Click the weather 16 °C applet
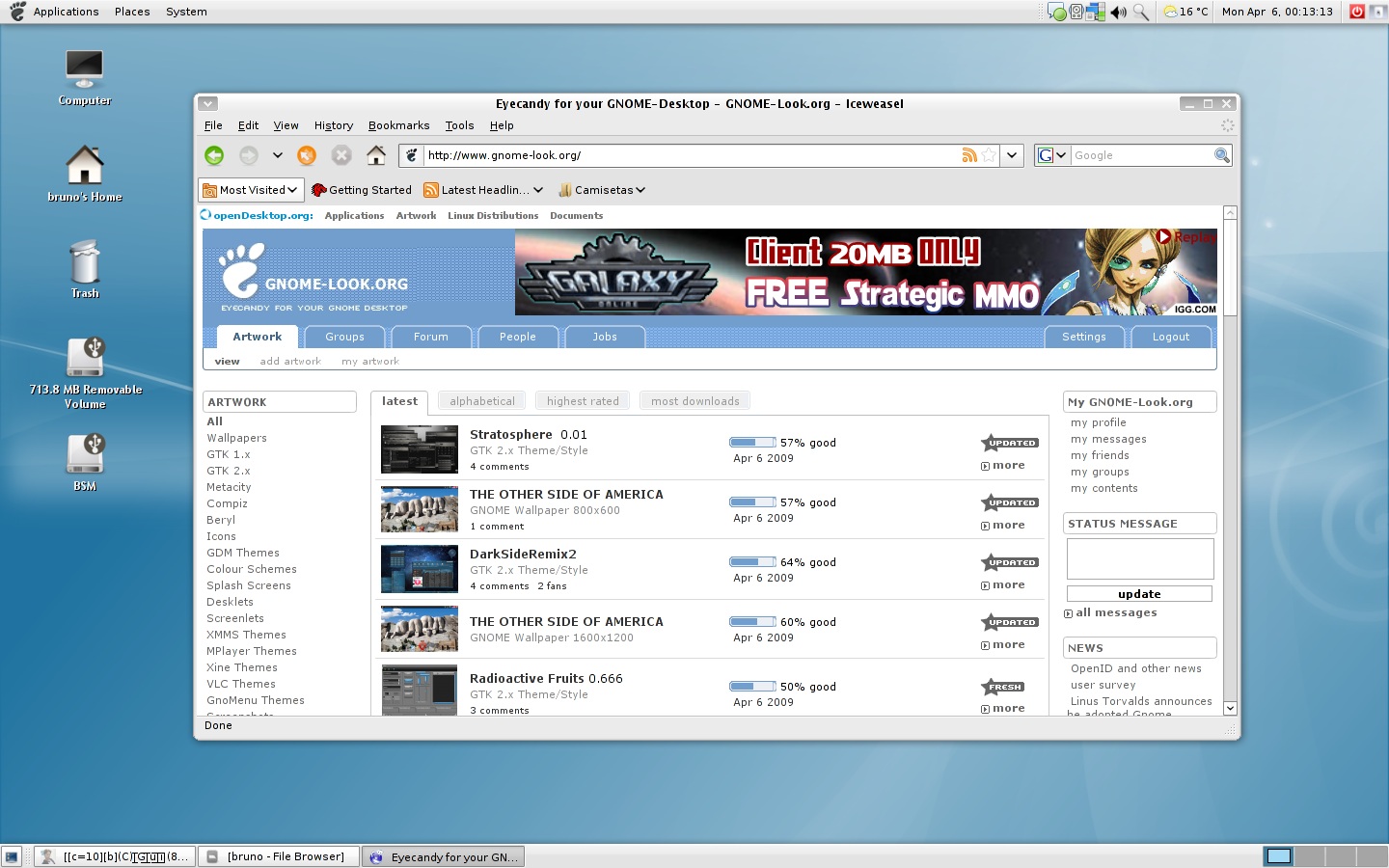This screenshot has width=1389, height=868. (1185, 12)
